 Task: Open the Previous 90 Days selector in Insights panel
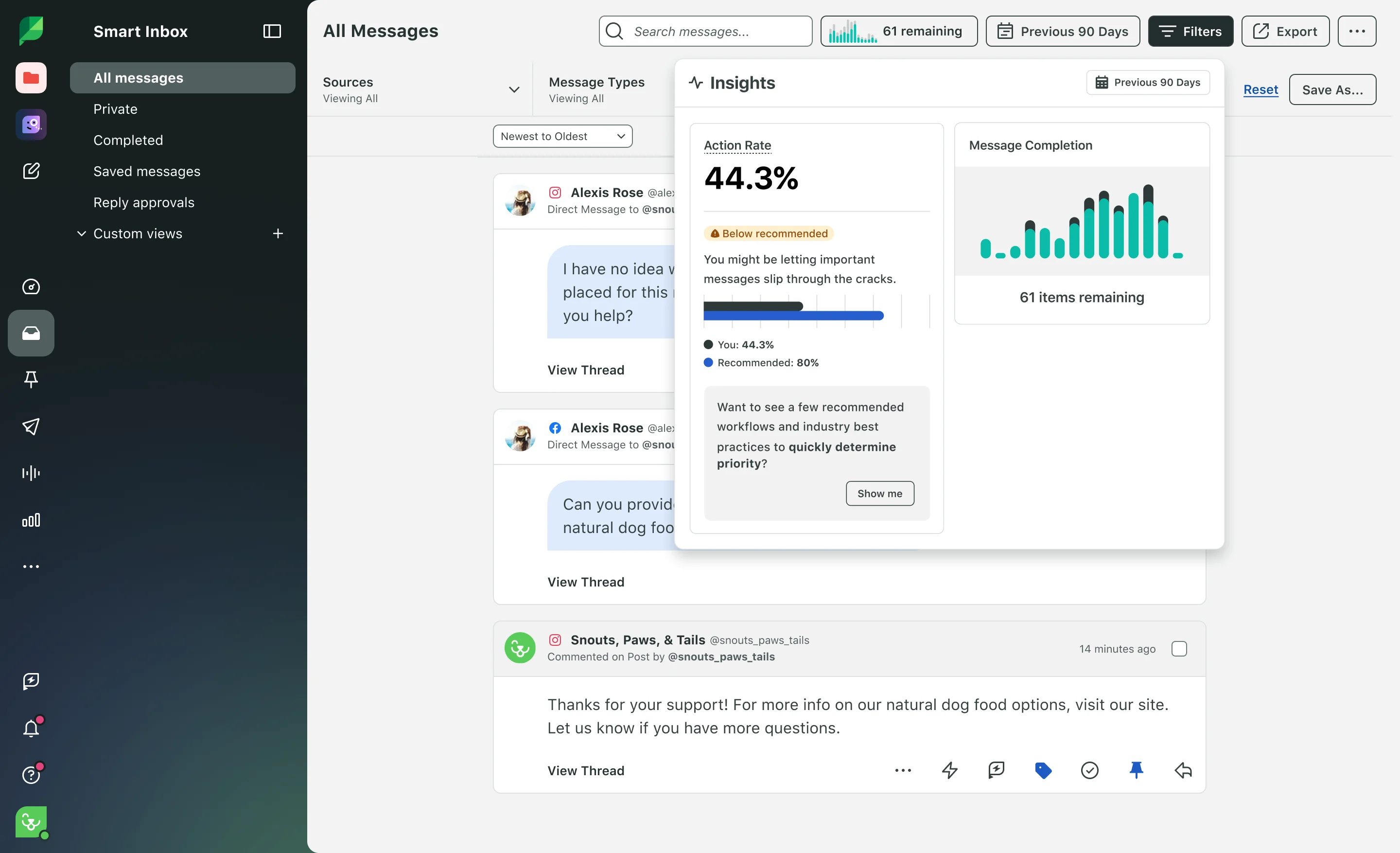[x=1148, y=82]
